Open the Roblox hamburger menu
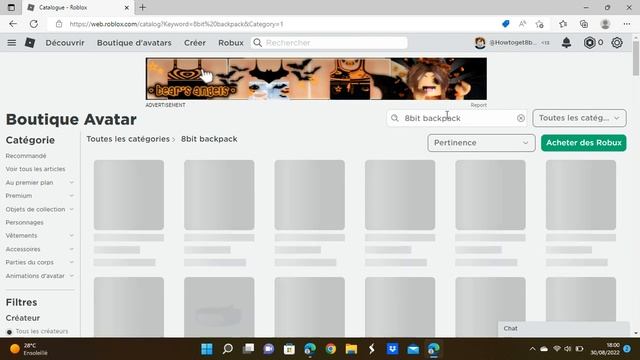This screenshot has height=360, width=640. tap(11, 42)
